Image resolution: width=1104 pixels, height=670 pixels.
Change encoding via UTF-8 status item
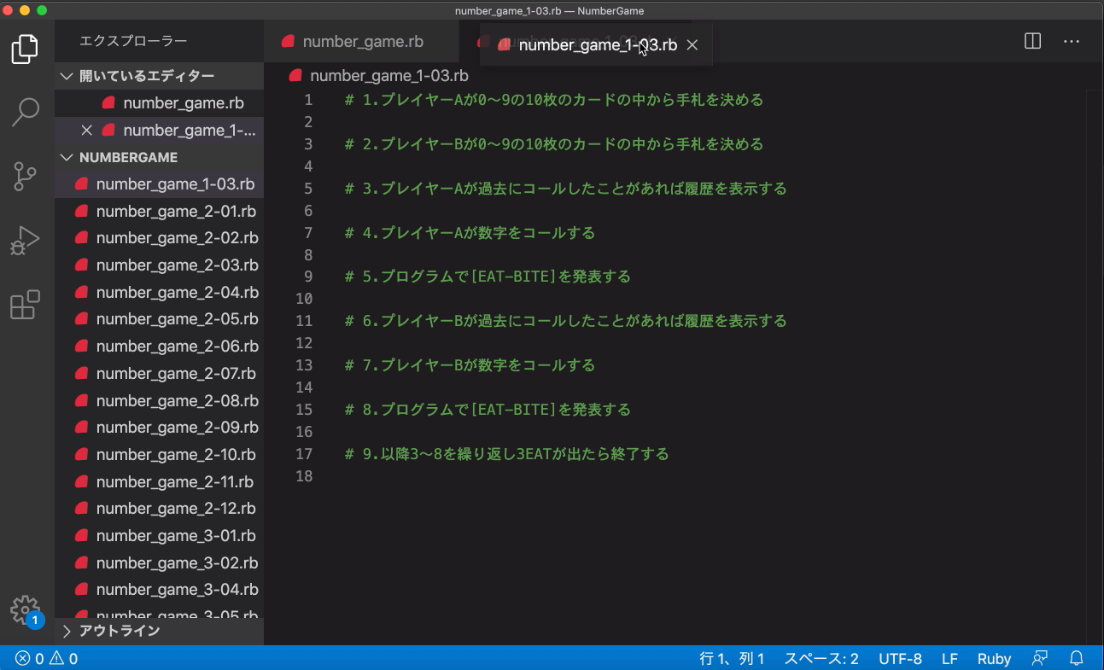[x=900, y=659]
